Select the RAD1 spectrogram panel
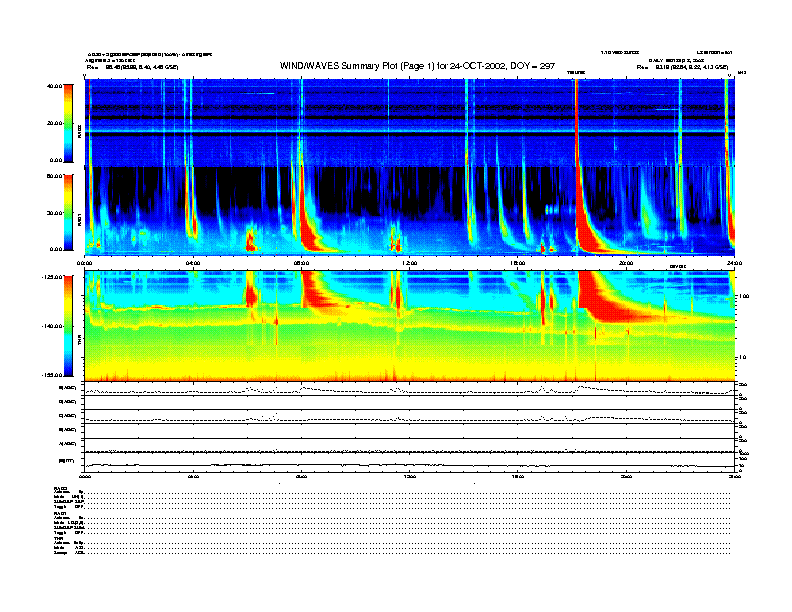Viewport: 792px width, 612px height. (409, 212)
